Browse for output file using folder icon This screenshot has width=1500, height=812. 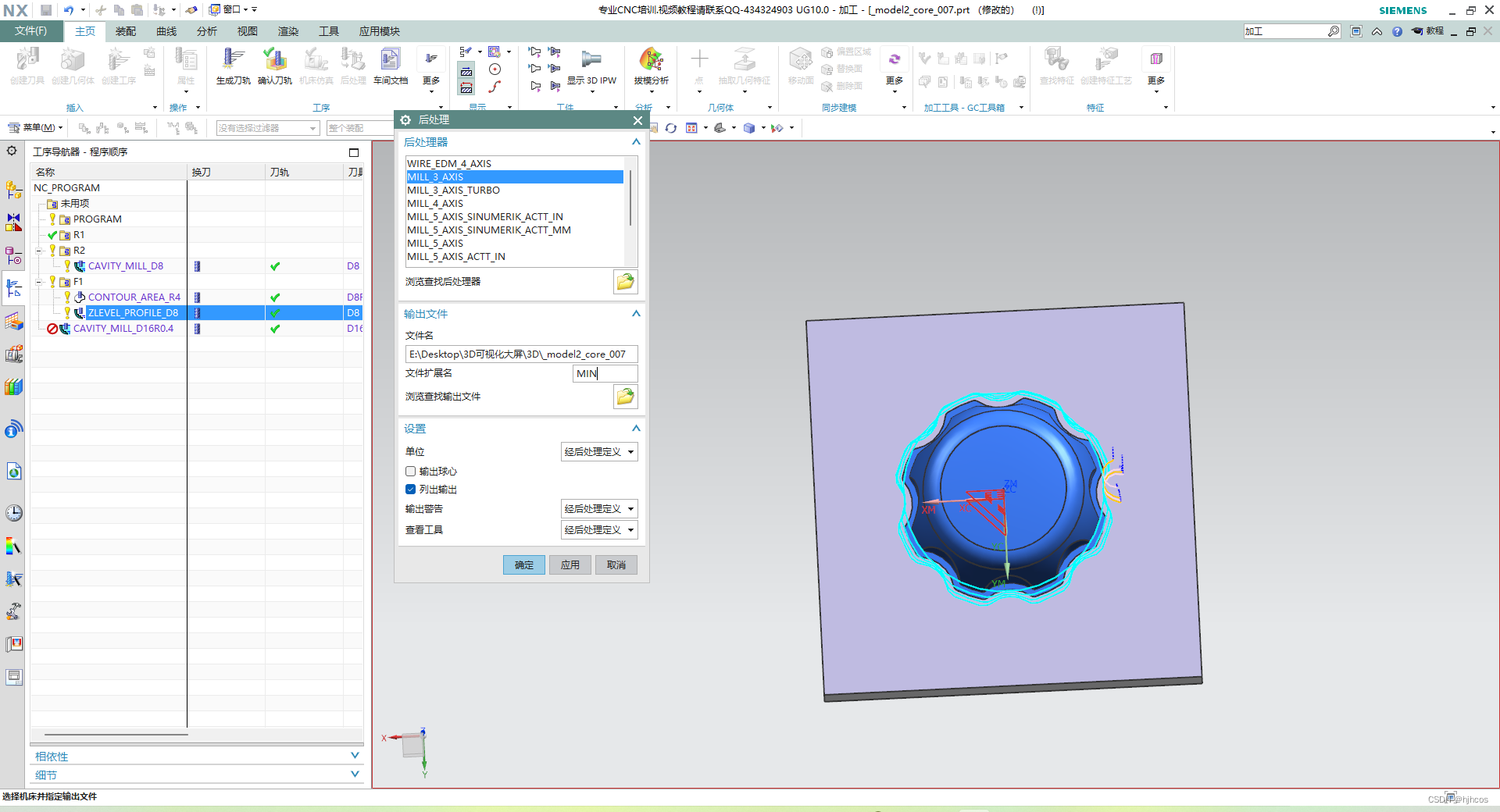click(625, 397)
